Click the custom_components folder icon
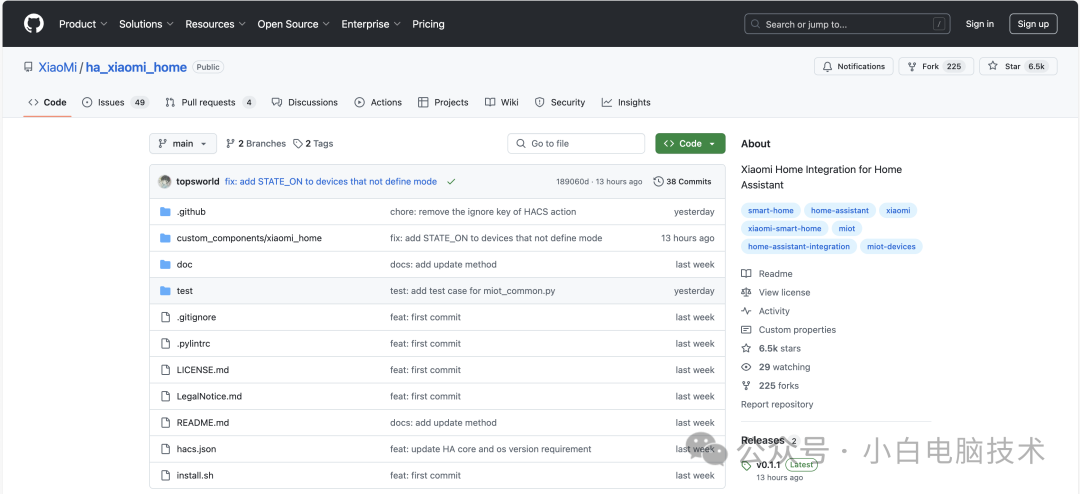The width and height of the screenshot is (1080, 494). click(x=165, y=238)
